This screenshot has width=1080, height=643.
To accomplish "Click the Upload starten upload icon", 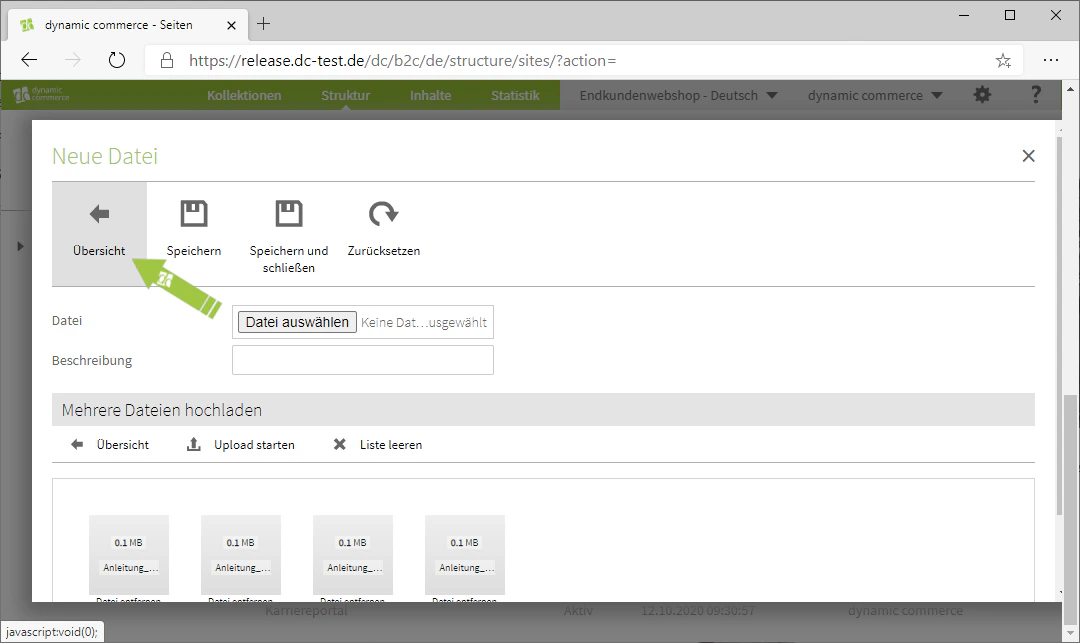I will click(194, 445).
